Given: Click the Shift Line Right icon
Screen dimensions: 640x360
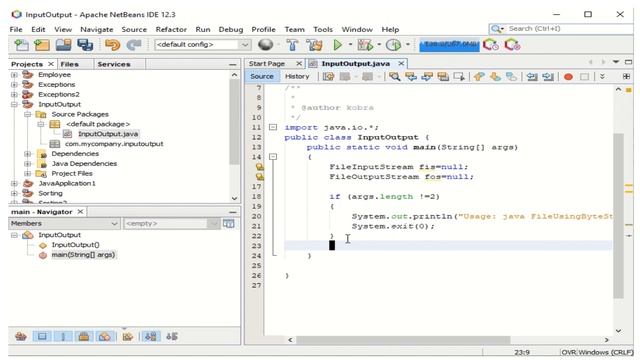Looking at the screenshot, I should (x=548, y=77).
